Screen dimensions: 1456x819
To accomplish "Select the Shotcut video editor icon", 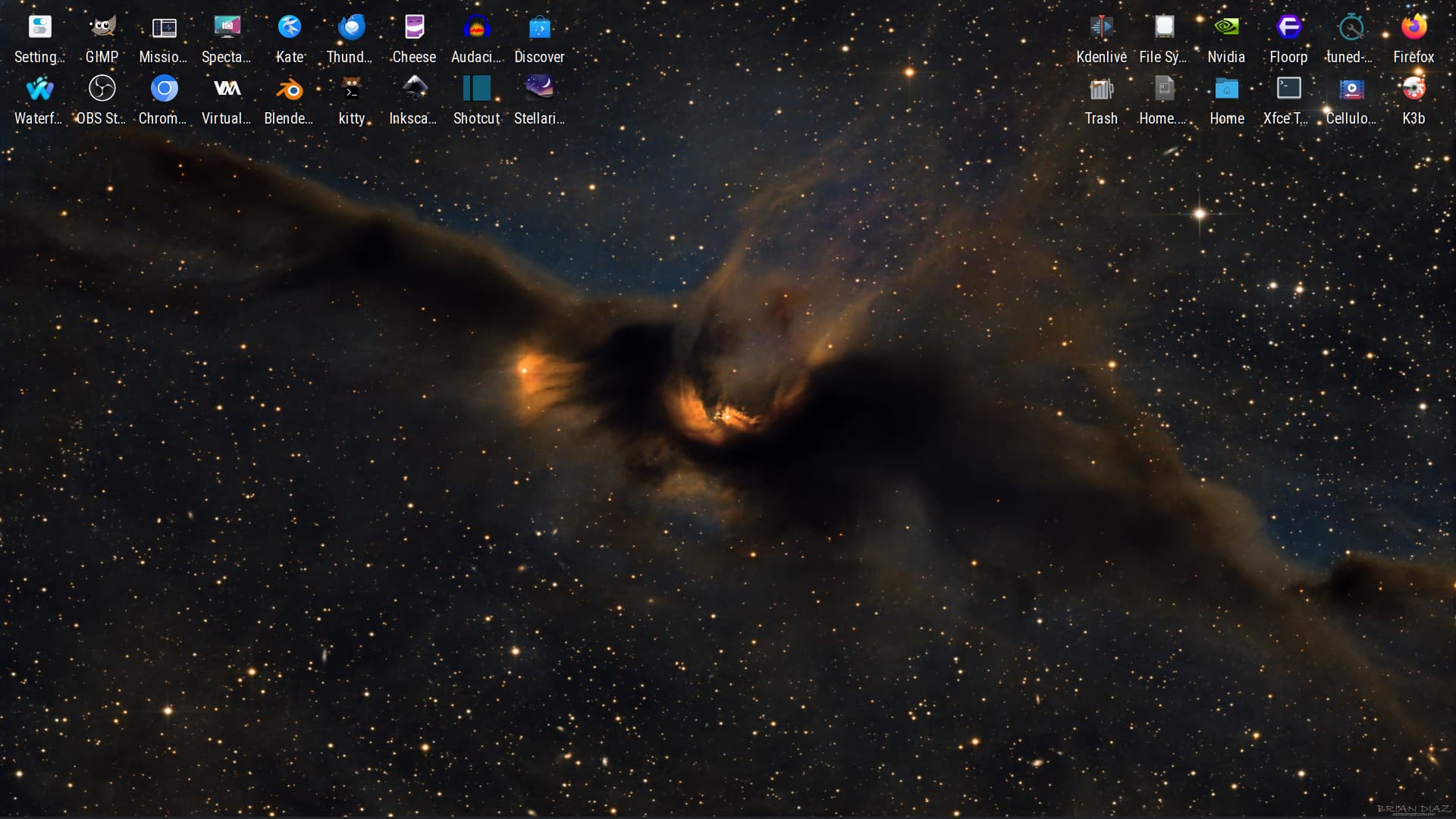I will pyautogui.click(x=476, y=89).
